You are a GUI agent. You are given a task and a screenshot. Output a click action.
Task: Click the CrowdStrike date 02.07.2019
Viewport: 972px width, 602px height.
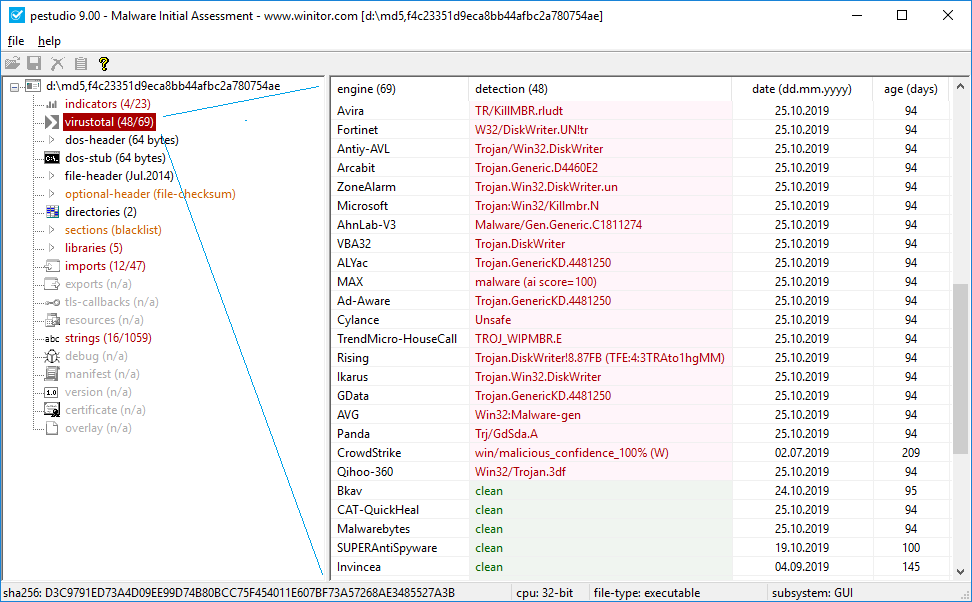(802, 453)
